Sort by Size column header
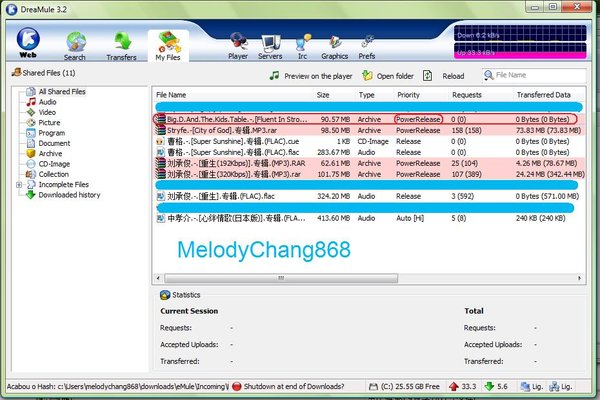This screenshot has height=400, width=600. [x=323, y=95]
